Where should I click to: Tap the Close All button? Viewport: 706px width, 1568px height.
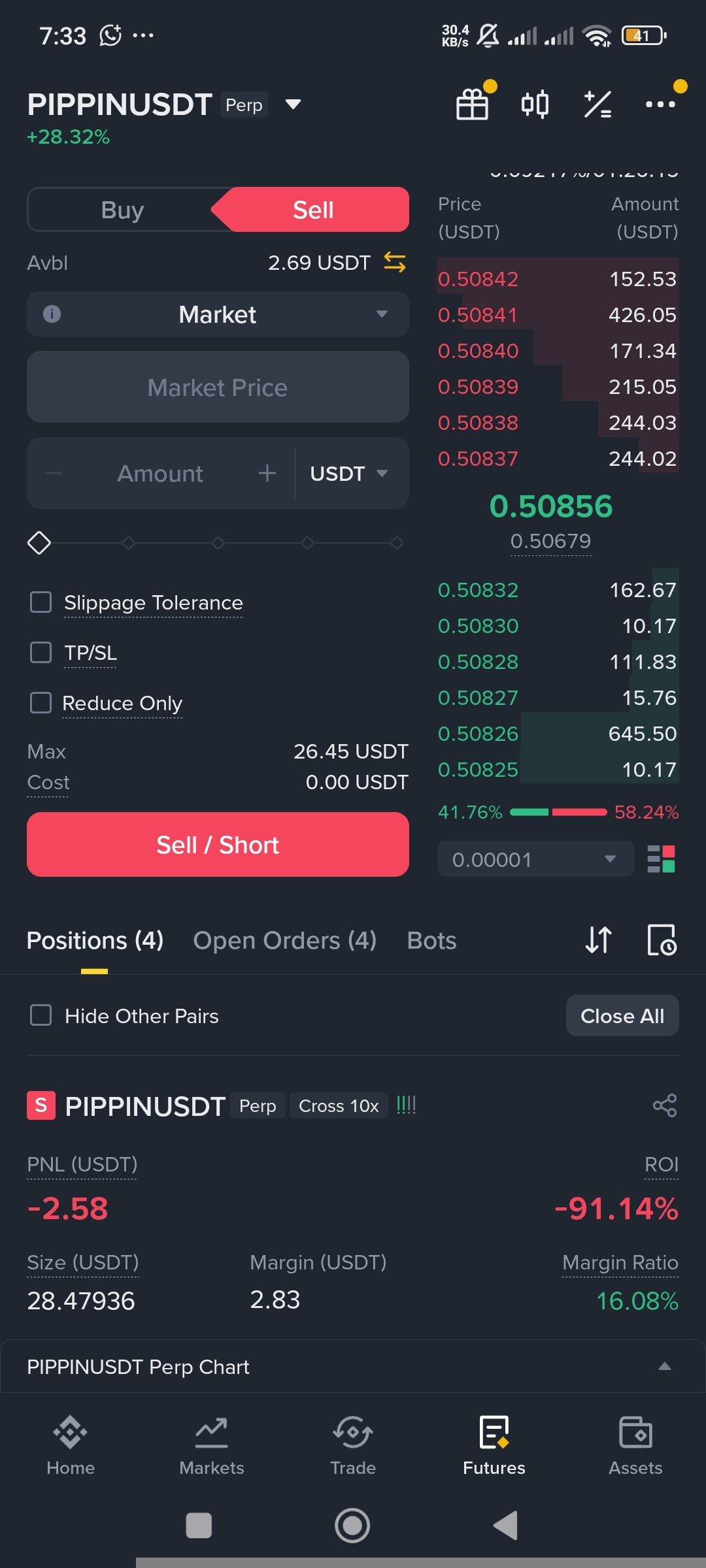(622, 1016)
